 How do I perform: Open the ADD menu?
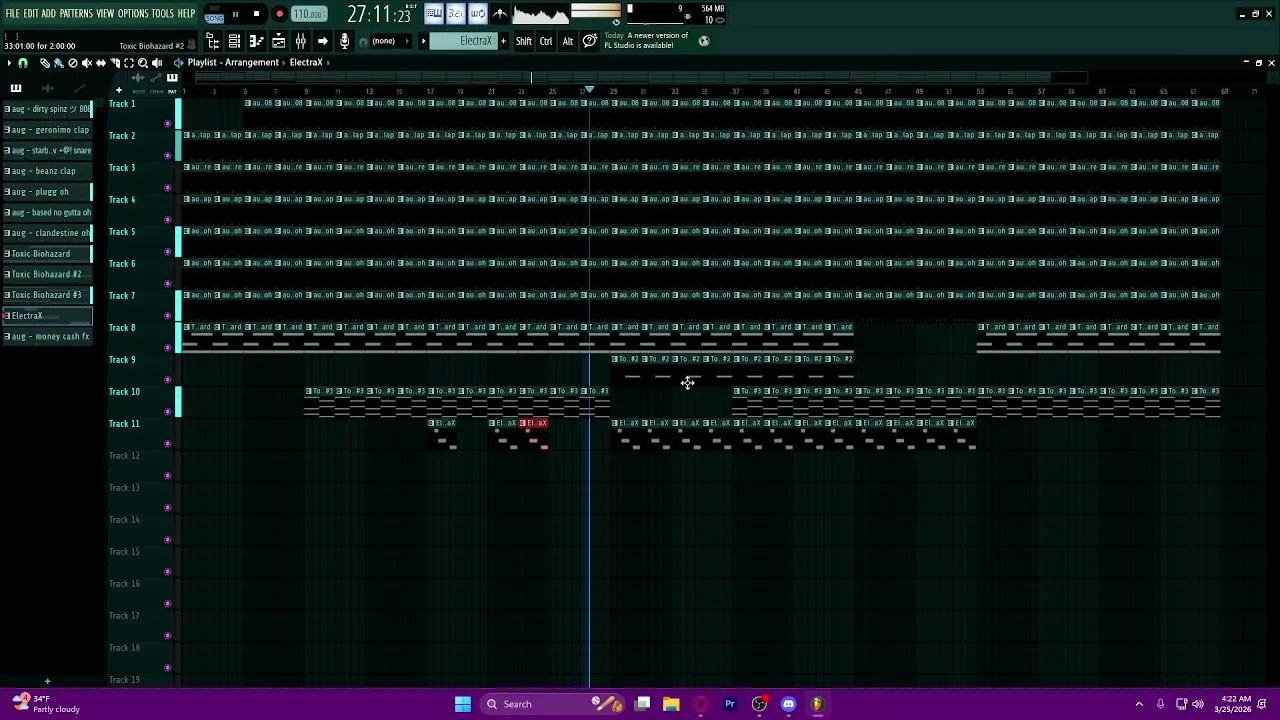pos(48,14)
